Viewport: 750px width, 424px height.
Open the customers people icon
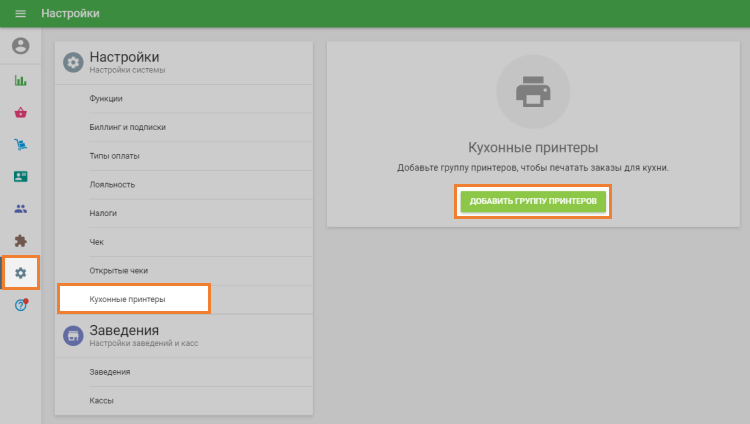[x=20, y=208]
